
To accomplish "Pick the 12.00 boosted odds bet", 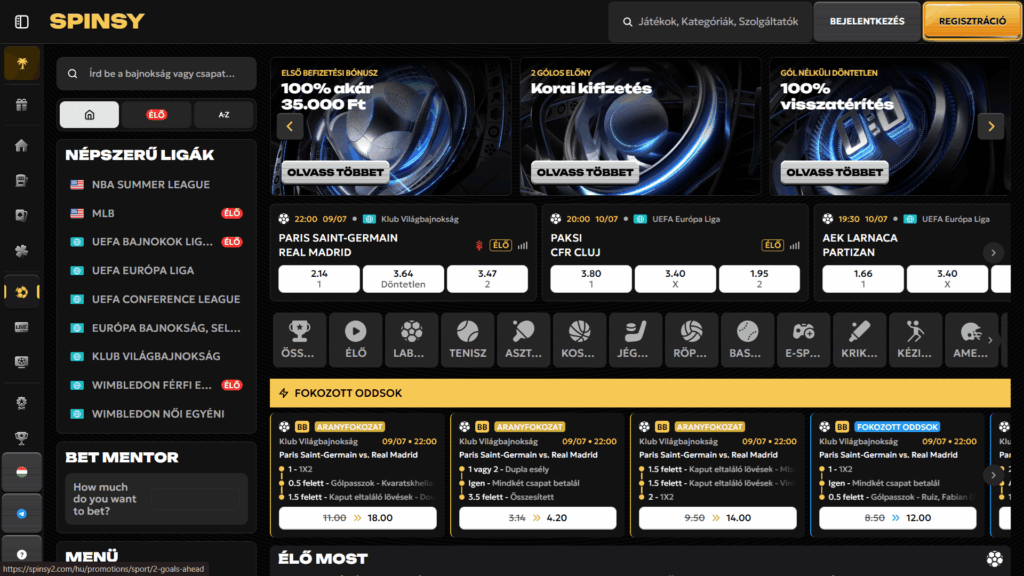I will 898,518.
